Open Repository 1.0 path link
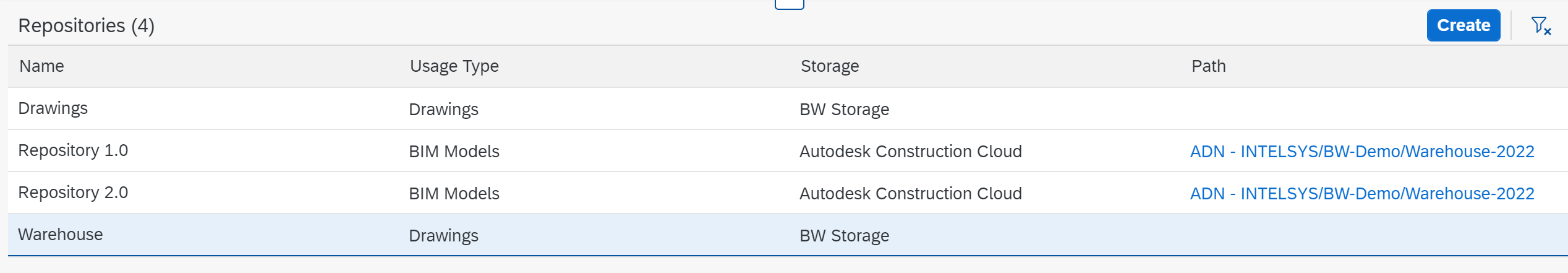 [x=1362, y=152]
